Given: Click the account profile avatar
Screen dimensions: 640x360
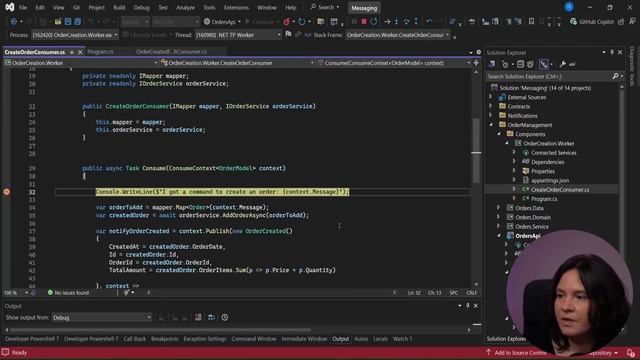Looking at the screenshot, I should 569,7.
